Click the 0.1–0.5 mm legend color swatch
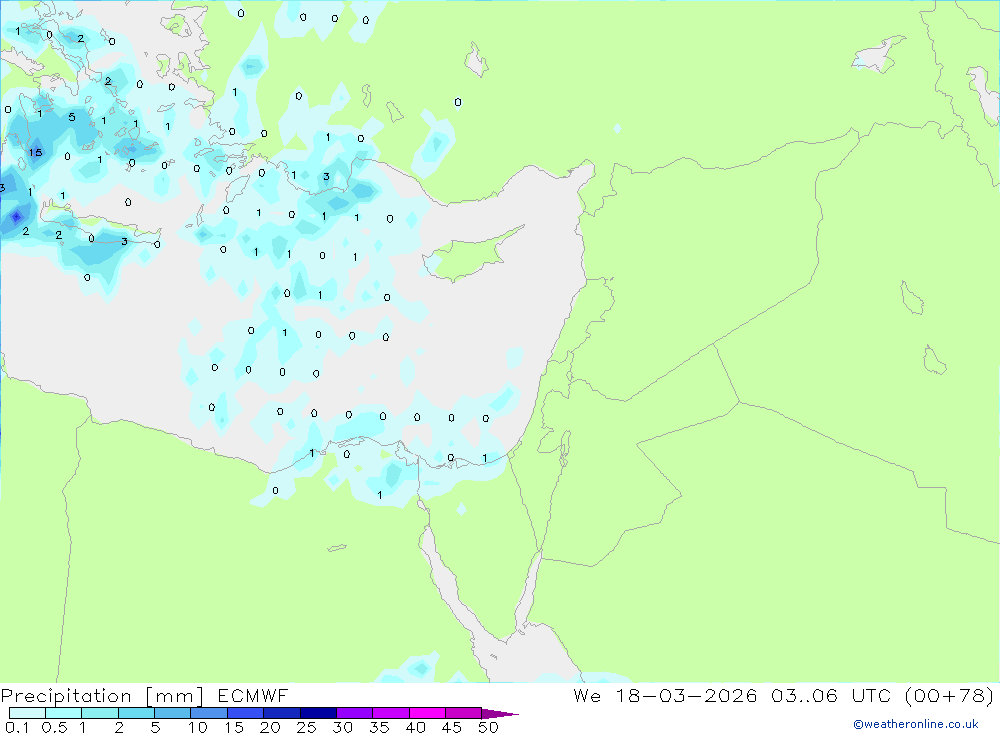 (x=27, y=713)
